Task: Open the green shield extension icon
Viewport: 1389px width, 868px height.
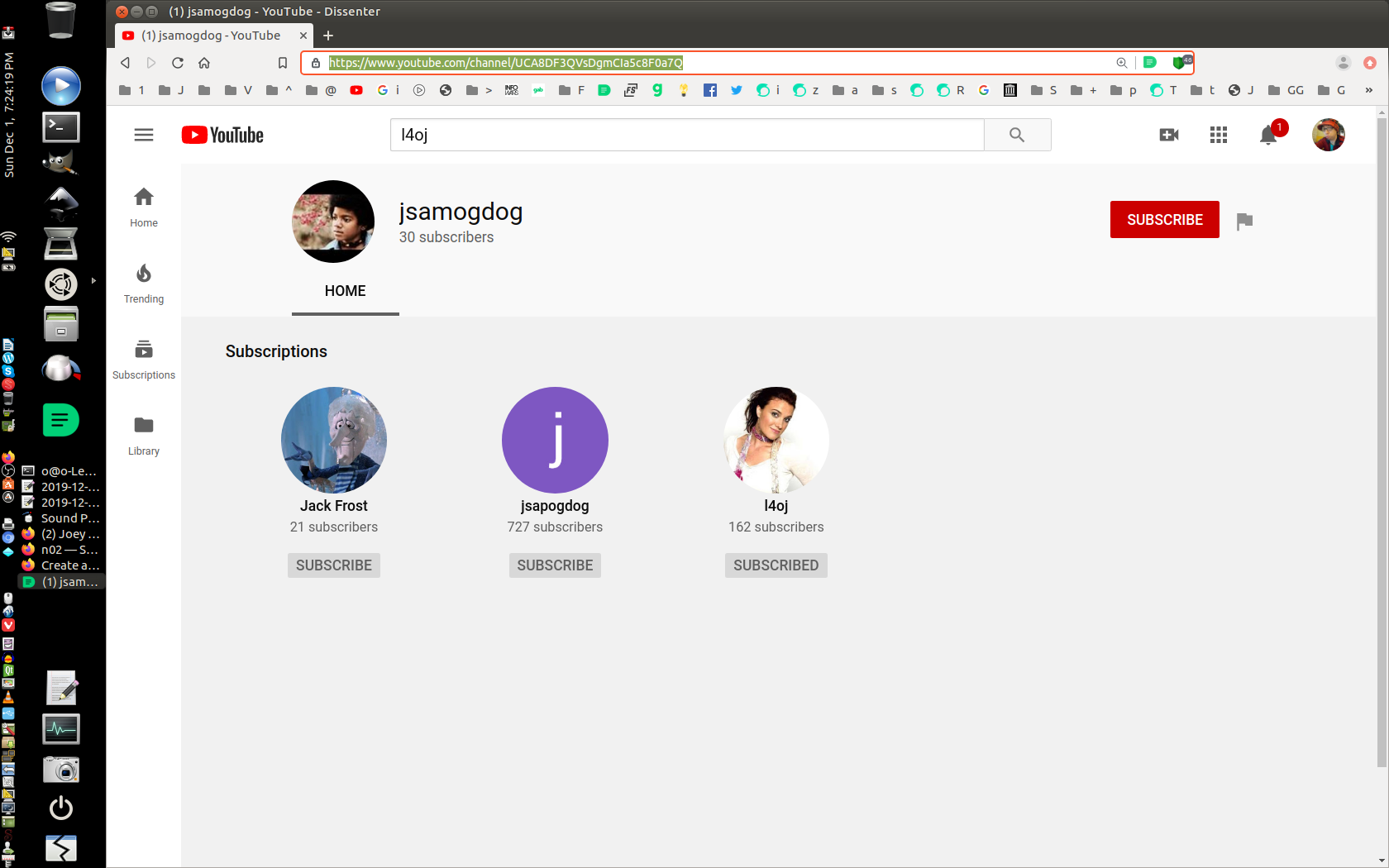Action: [1181, 63]
